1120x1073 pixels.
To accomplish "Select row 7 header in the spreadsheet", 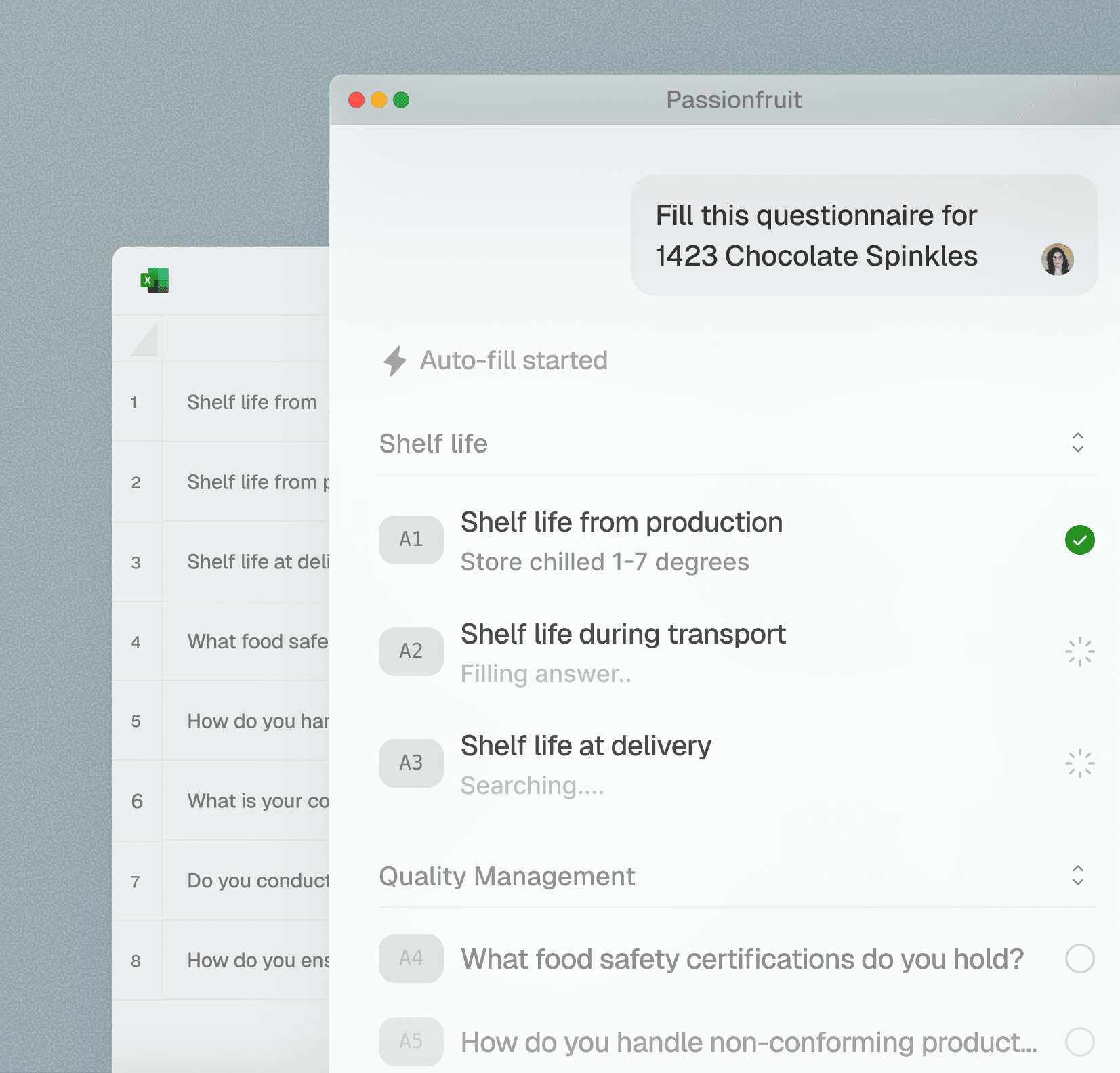I will 138,881.
